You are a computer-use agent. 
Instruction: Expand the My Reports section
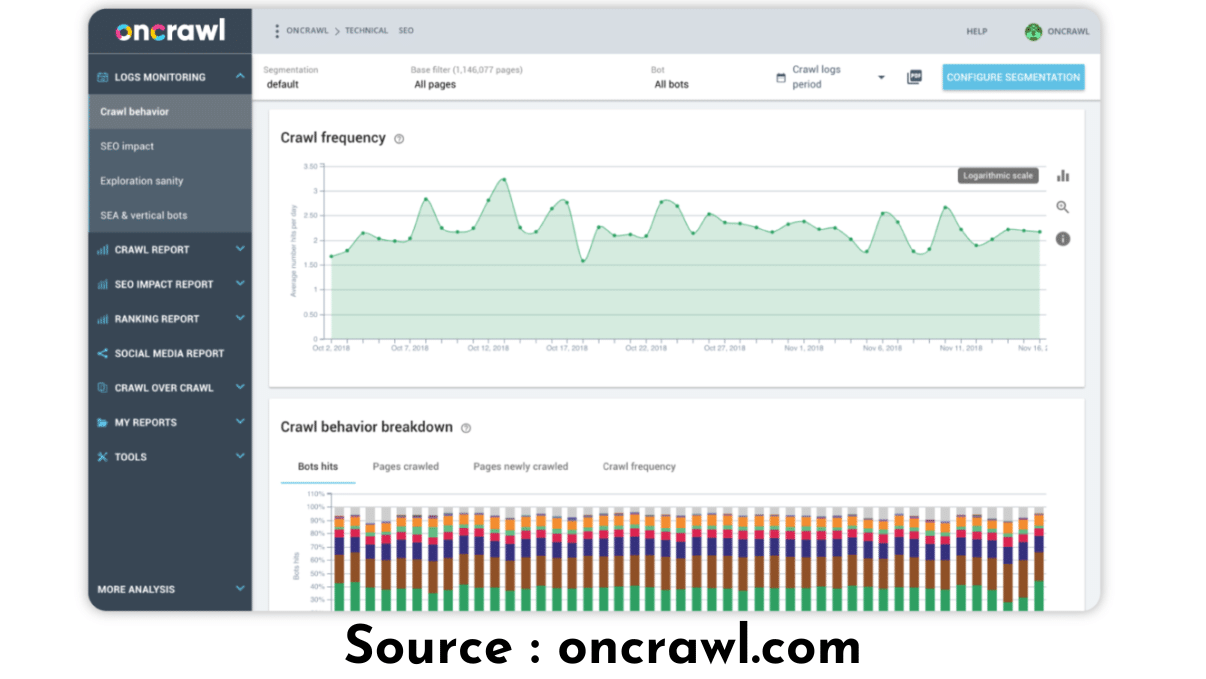[240, 422]
